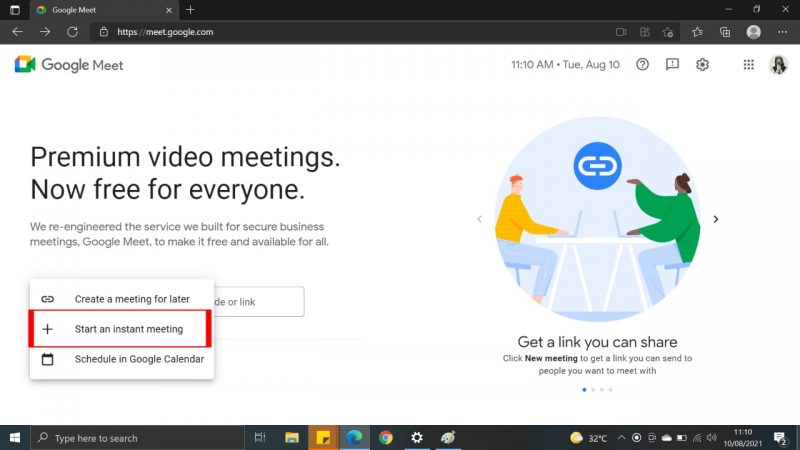
Task: Open the taskbar clock and date
Action: [743, 438]
